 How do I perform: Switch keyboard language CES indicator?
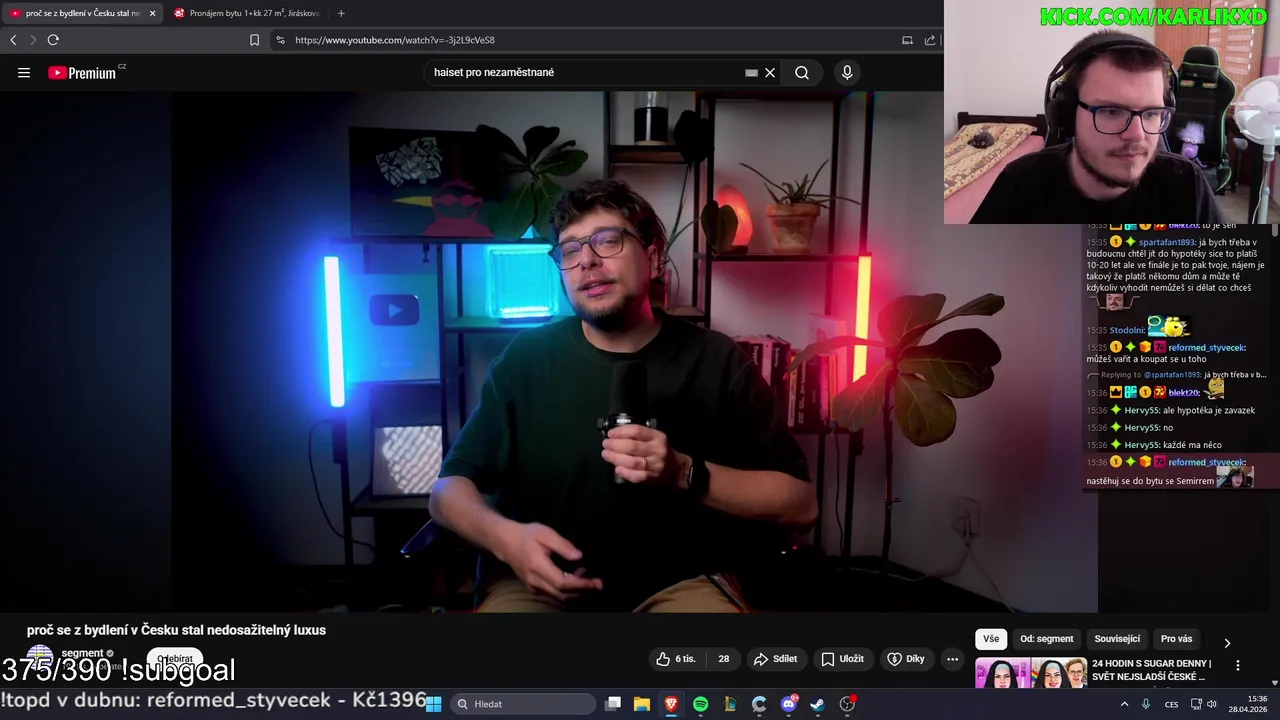click(x=1171, y=704)
